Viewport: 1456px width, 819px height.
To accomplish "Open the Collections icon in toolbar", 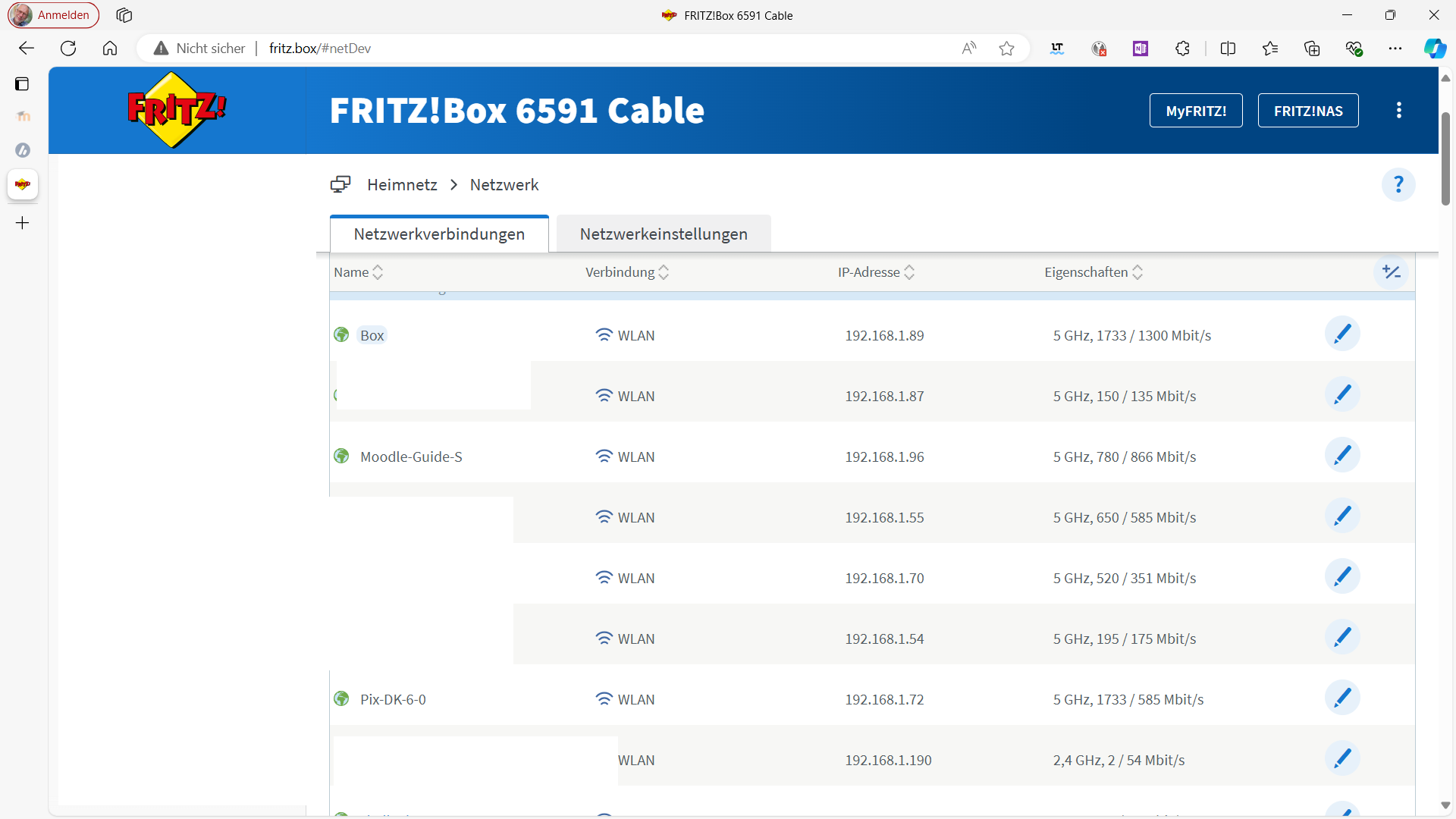I will coord(1312,49).
